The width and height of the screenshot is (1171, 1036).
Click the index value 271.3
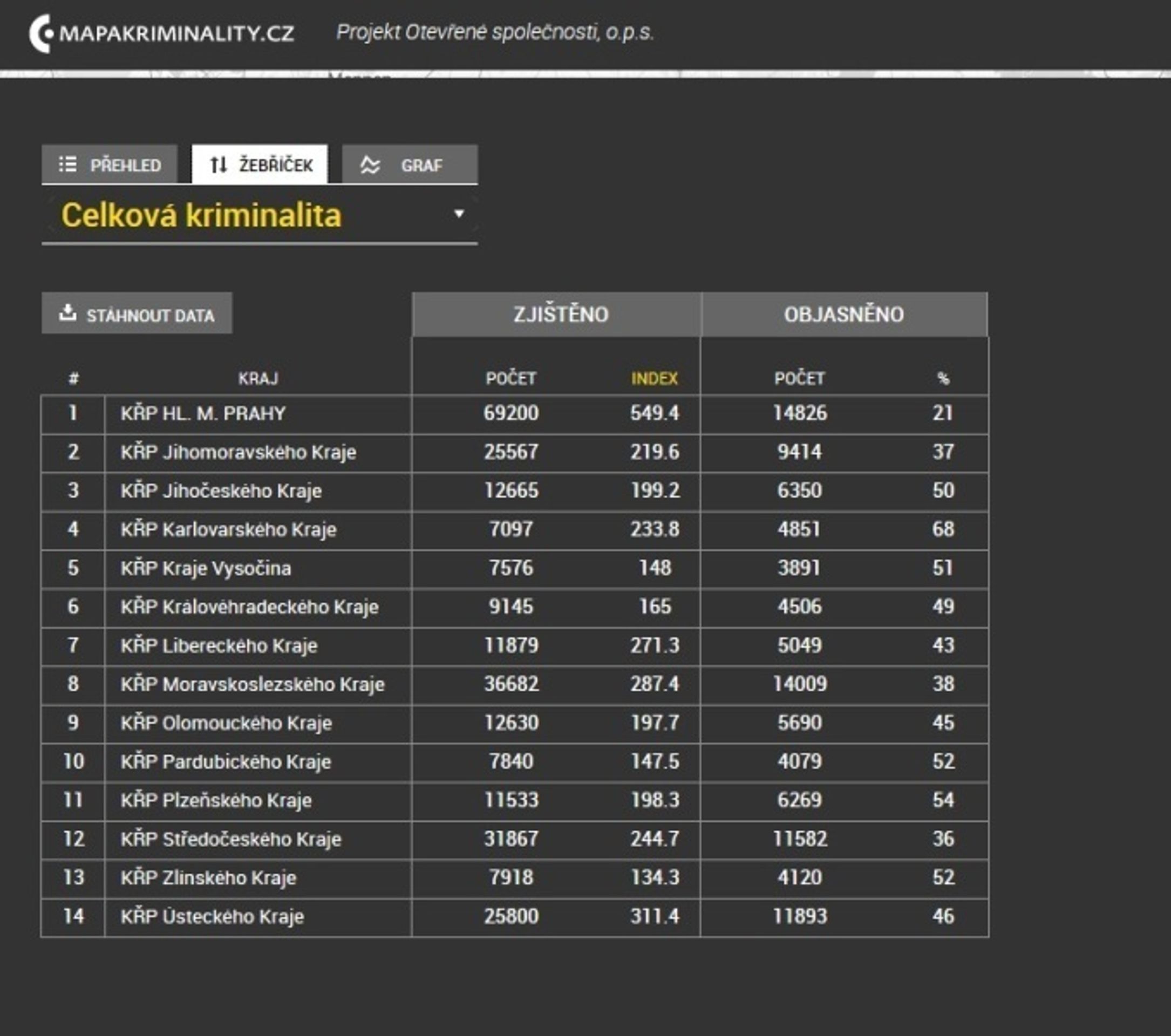655,645
